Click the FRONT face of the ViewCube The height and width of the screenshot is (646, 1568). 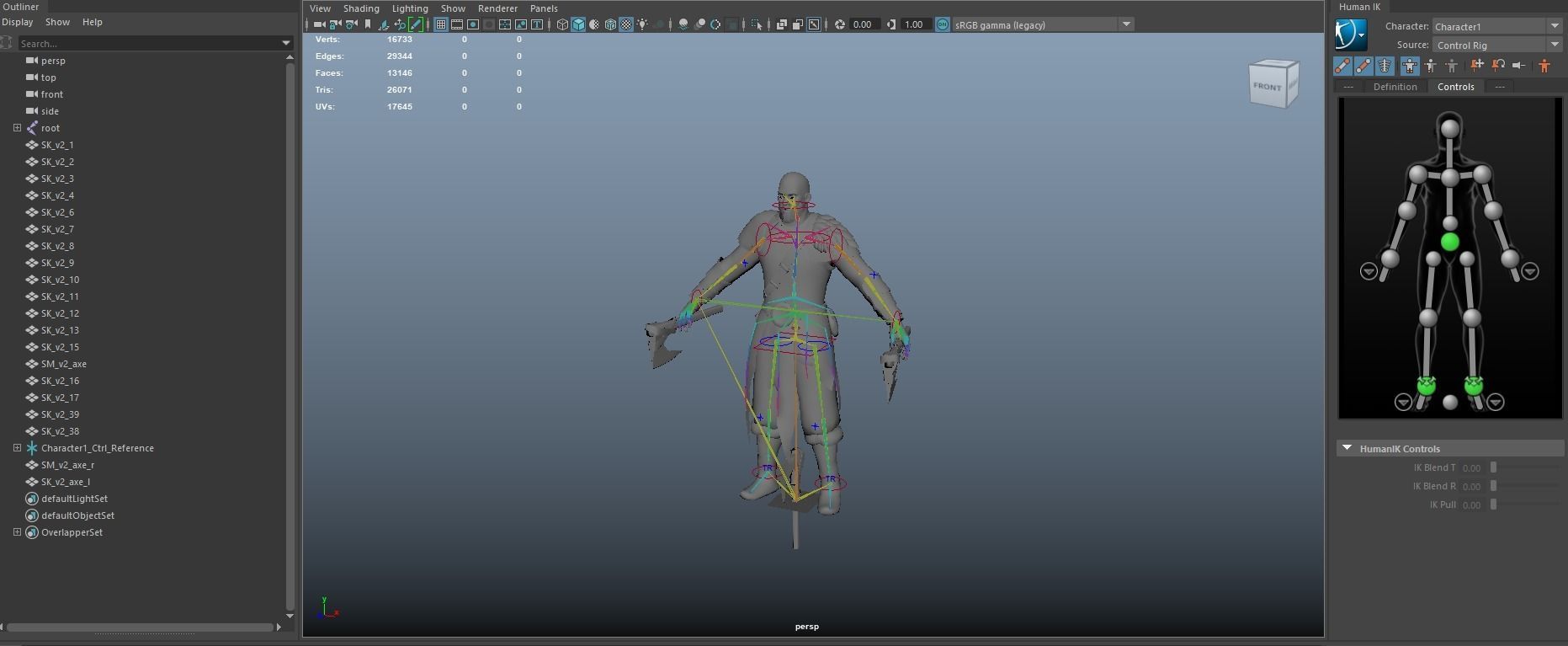1267,87
